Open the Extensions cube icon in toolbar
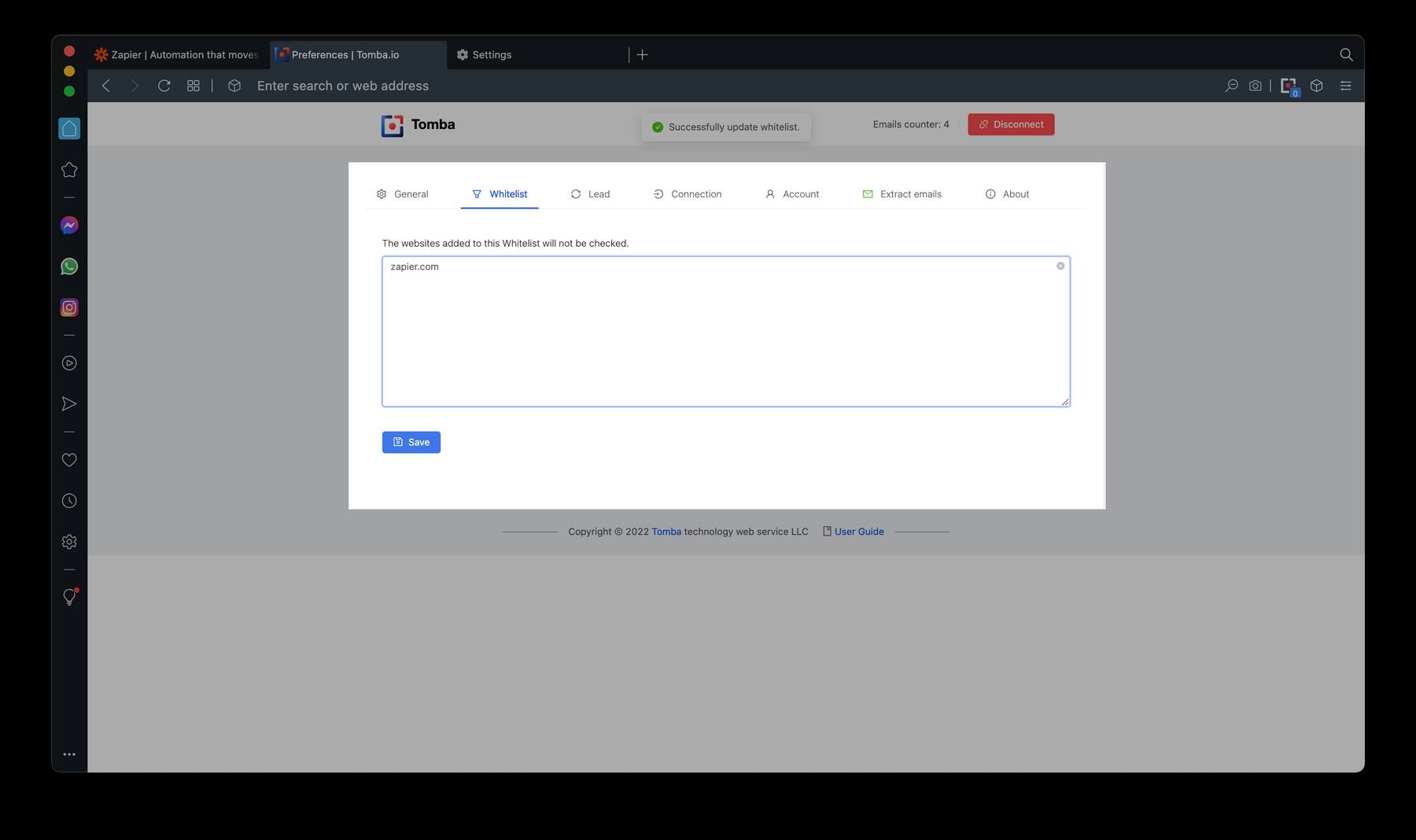The image size is (1416, 840). pyautogui.click(x=1317, y=86)
